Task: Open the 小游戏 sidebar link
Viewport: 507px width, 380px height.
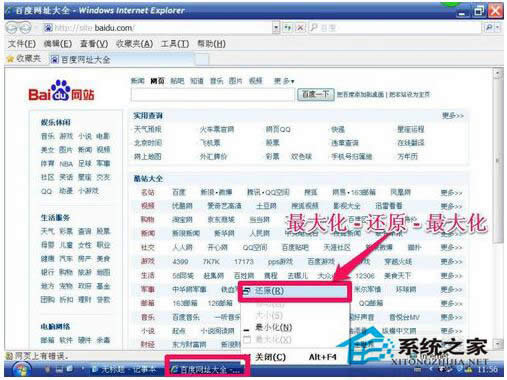Action: 88,191
